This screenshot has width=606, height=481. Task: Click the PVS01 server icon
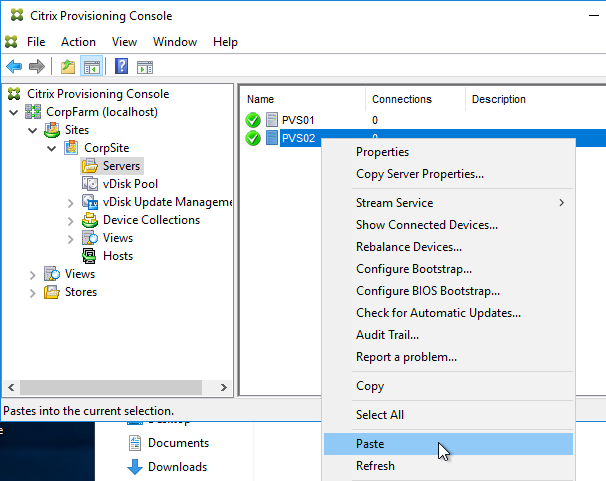[272, 120]
